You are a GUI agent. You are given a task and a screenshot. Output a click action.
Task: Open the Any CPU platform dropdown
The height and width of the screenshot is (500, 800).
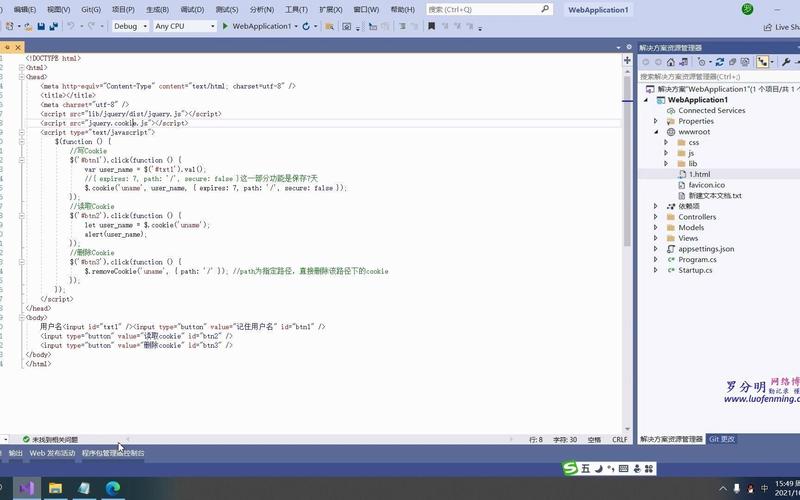184,26
